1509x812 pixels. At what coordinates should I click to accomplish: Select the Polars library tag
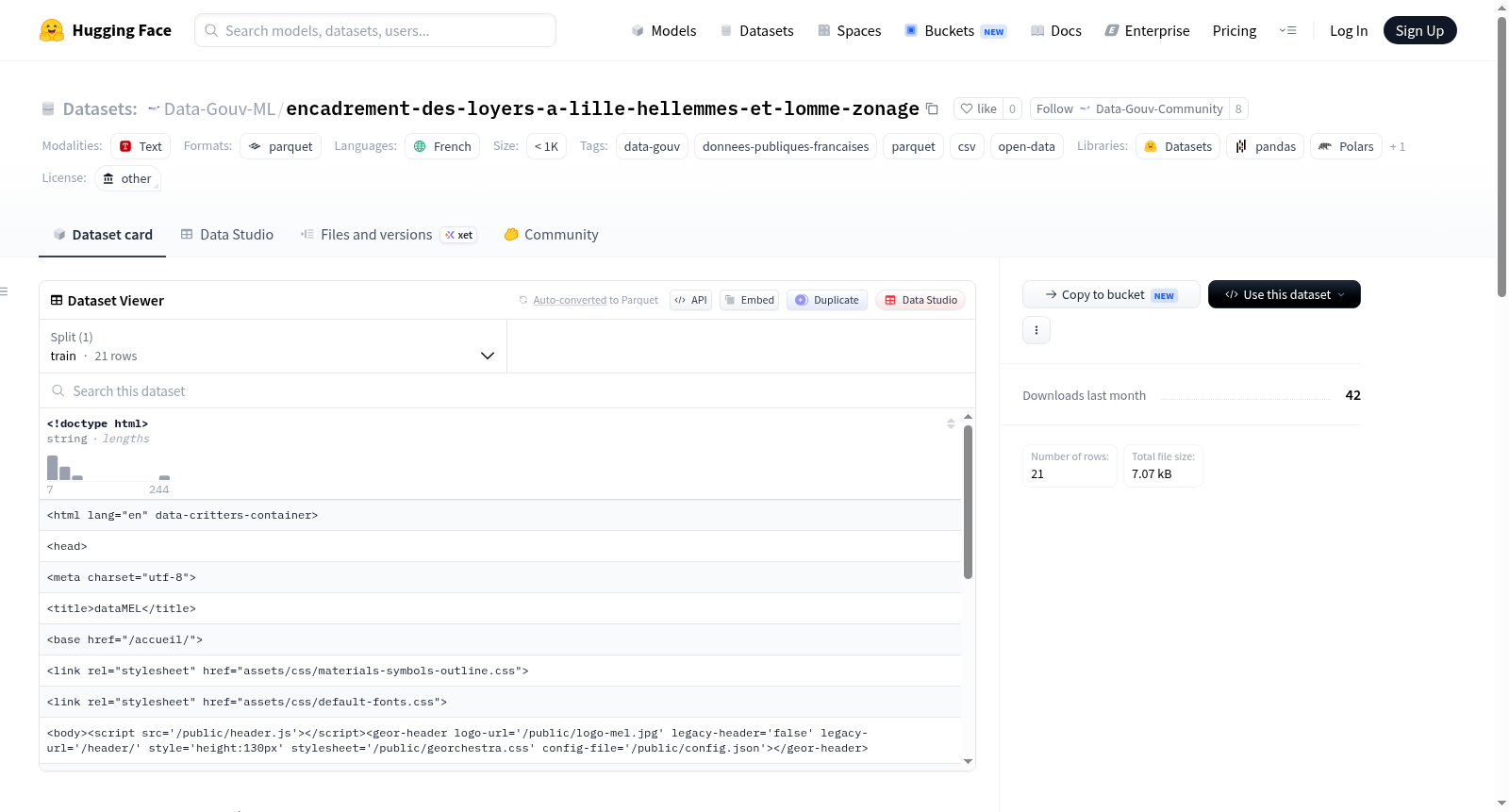click(x=1346, y=146)
